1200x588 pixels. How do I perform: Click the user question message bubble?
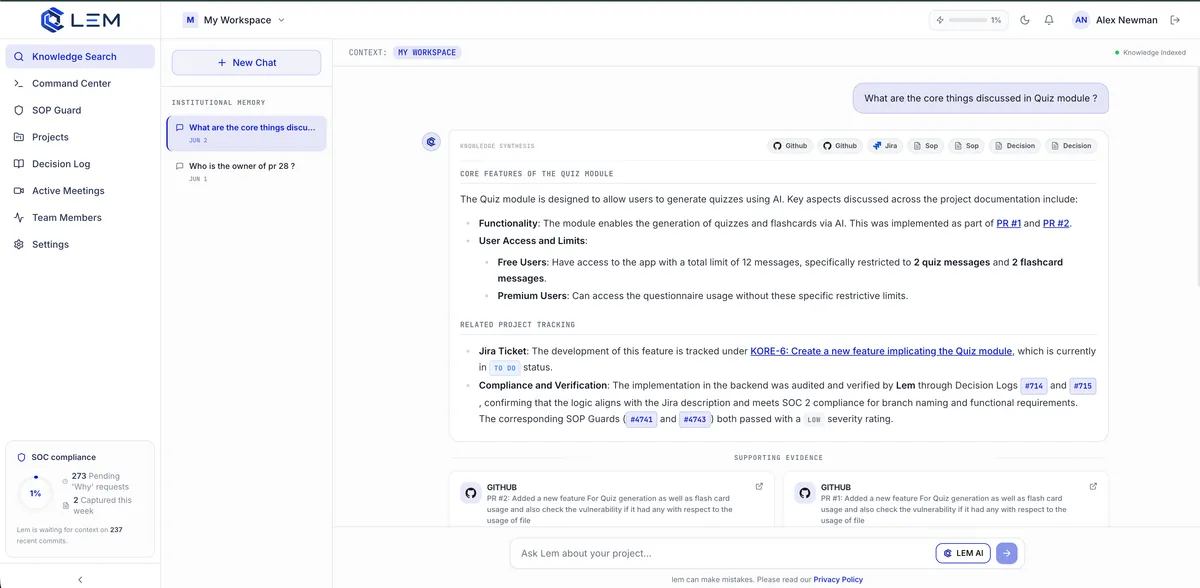click(980, 98)
